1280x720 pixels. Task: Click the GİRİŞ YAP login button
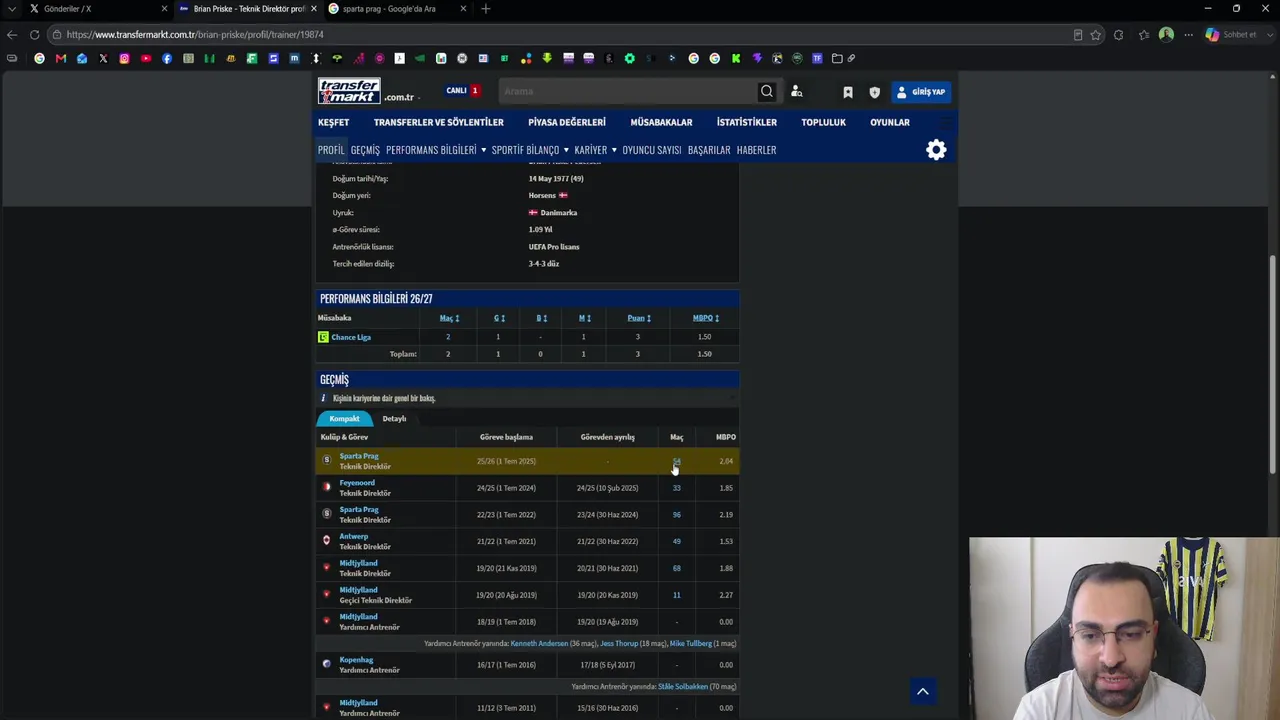click(x=921, y=92)
